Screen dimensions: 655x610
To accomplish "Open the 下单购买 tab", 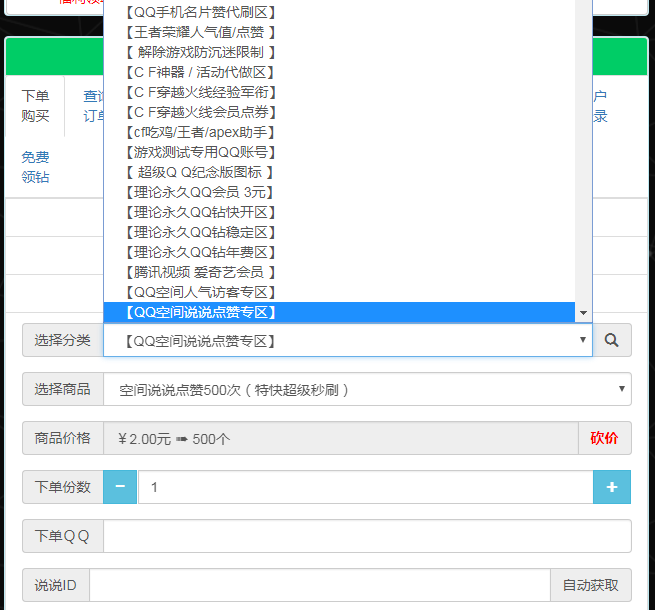I will tap(35, 106).
